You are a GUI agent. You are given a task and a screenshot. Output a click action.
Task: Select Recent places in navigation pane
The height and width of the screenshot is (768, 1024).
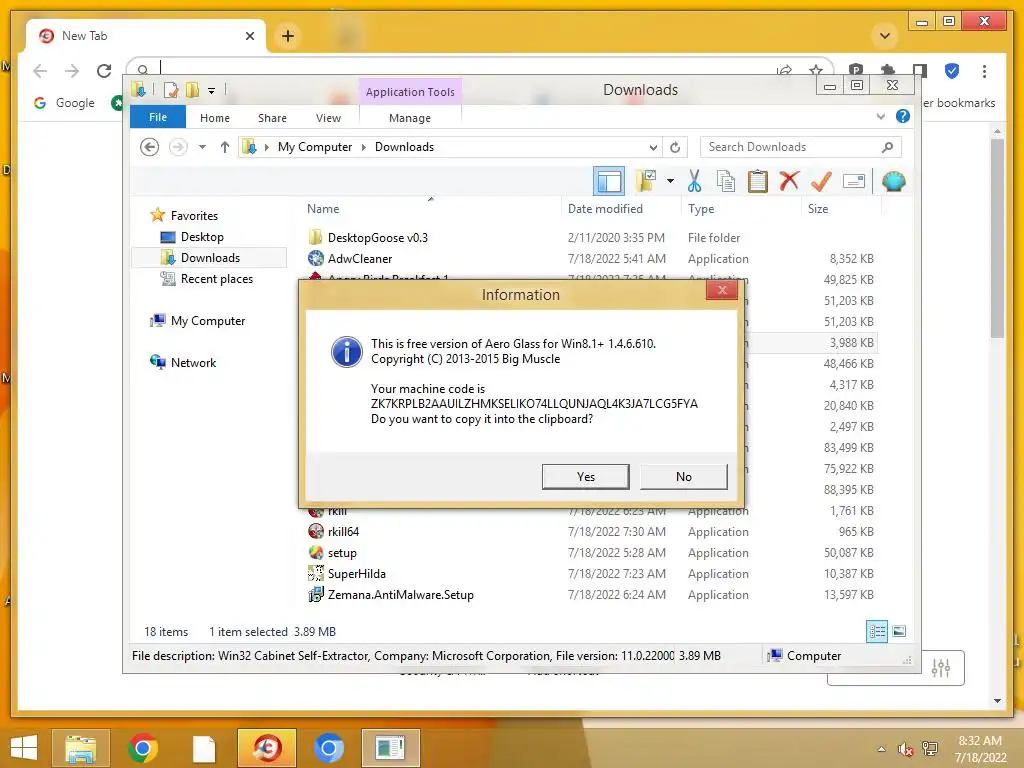(x=217, y=279)
